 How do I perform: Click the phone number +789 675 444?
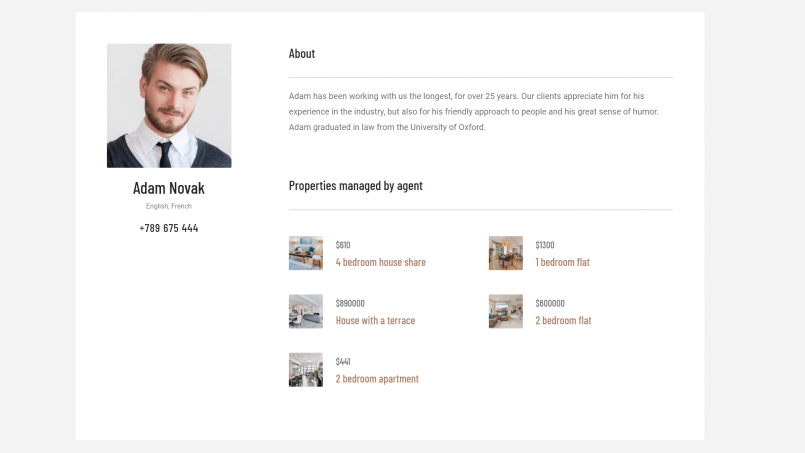click(x=169, y=228)
